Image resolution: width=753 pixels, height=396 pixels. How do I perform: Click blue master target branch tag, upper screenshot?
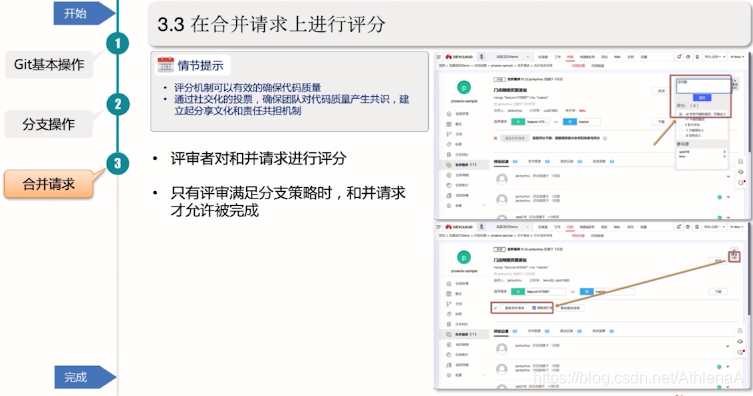click(570, 122)
